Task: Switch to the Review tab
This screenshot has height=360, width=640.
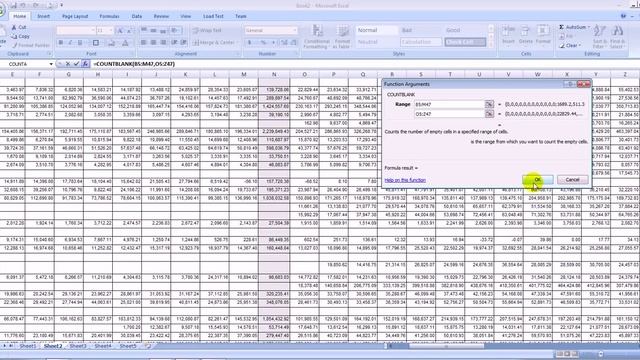Action: point(161,16)
